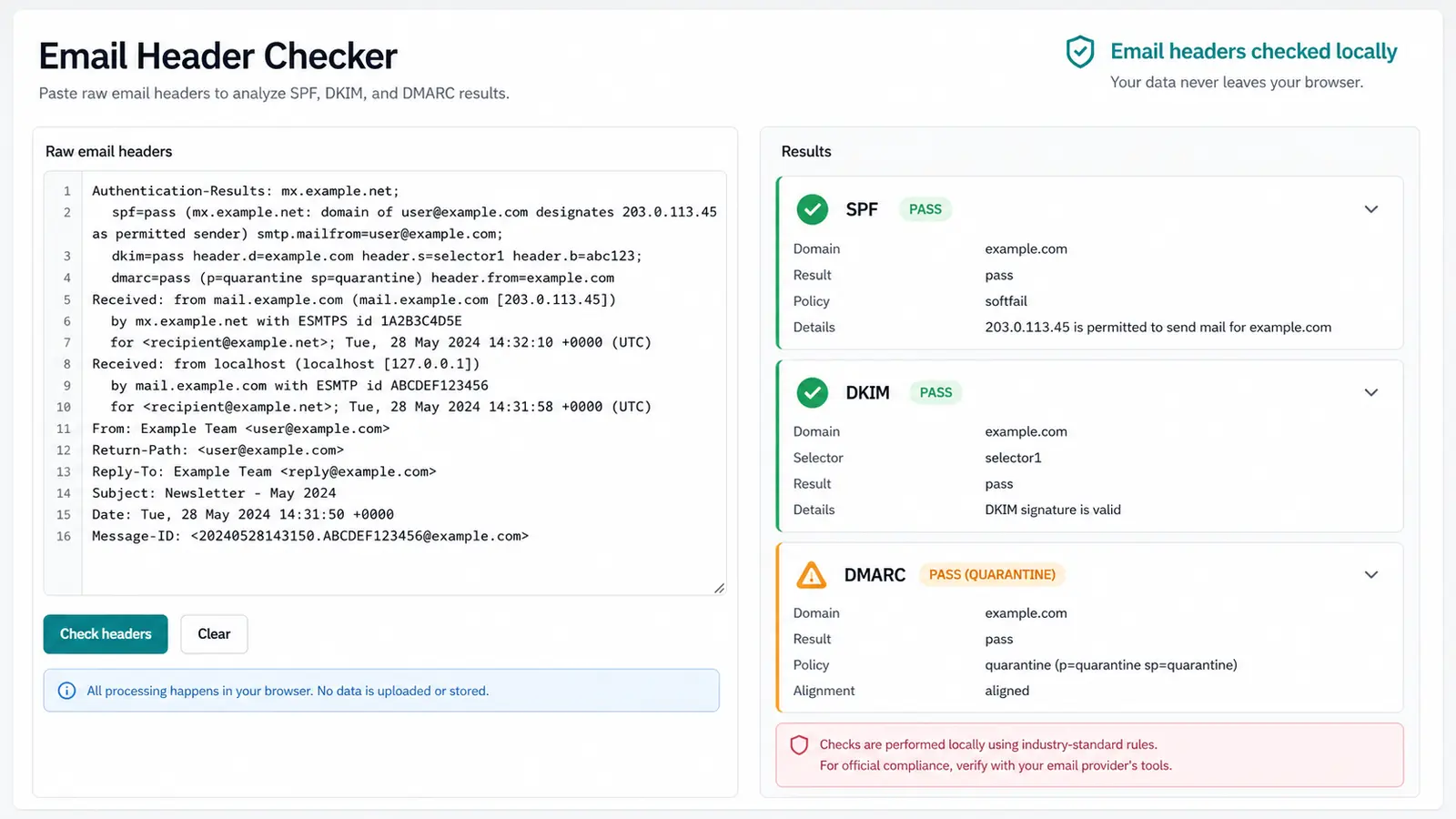Click the green DKIM pass checkmark icon
1456x819 pixels.
point(812,392)
